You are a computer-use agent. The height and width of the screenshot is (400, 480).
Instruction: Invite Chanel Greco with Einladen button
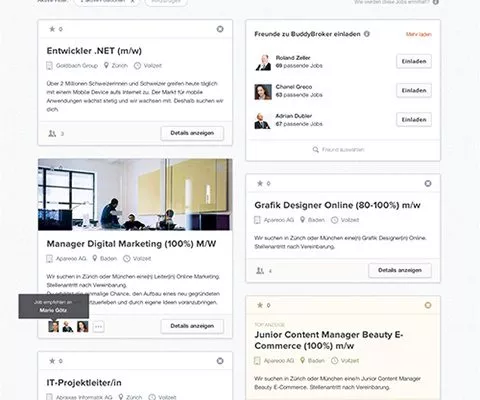(414, 90)
